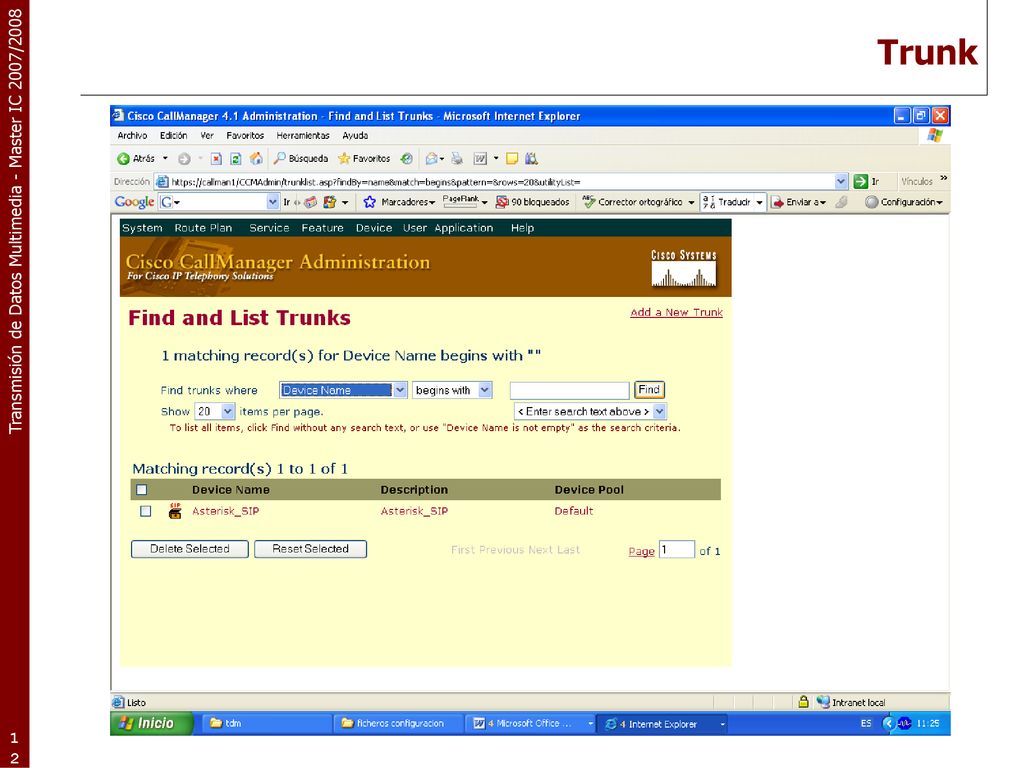This screenshot has width=1024, height=768.
Task: Follow the Add a New Trunk link
Action: (677, 312)
